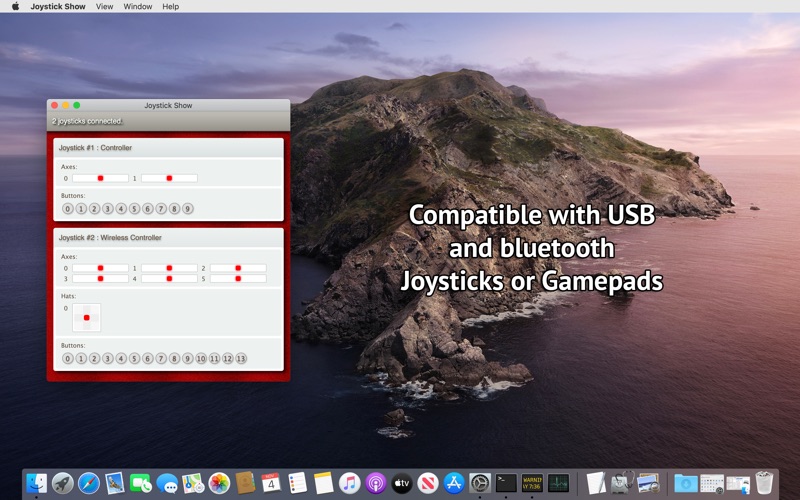Viewport: 800px width, 500px height.
Task: Open the Music app in dock
Action: point(349,483)
